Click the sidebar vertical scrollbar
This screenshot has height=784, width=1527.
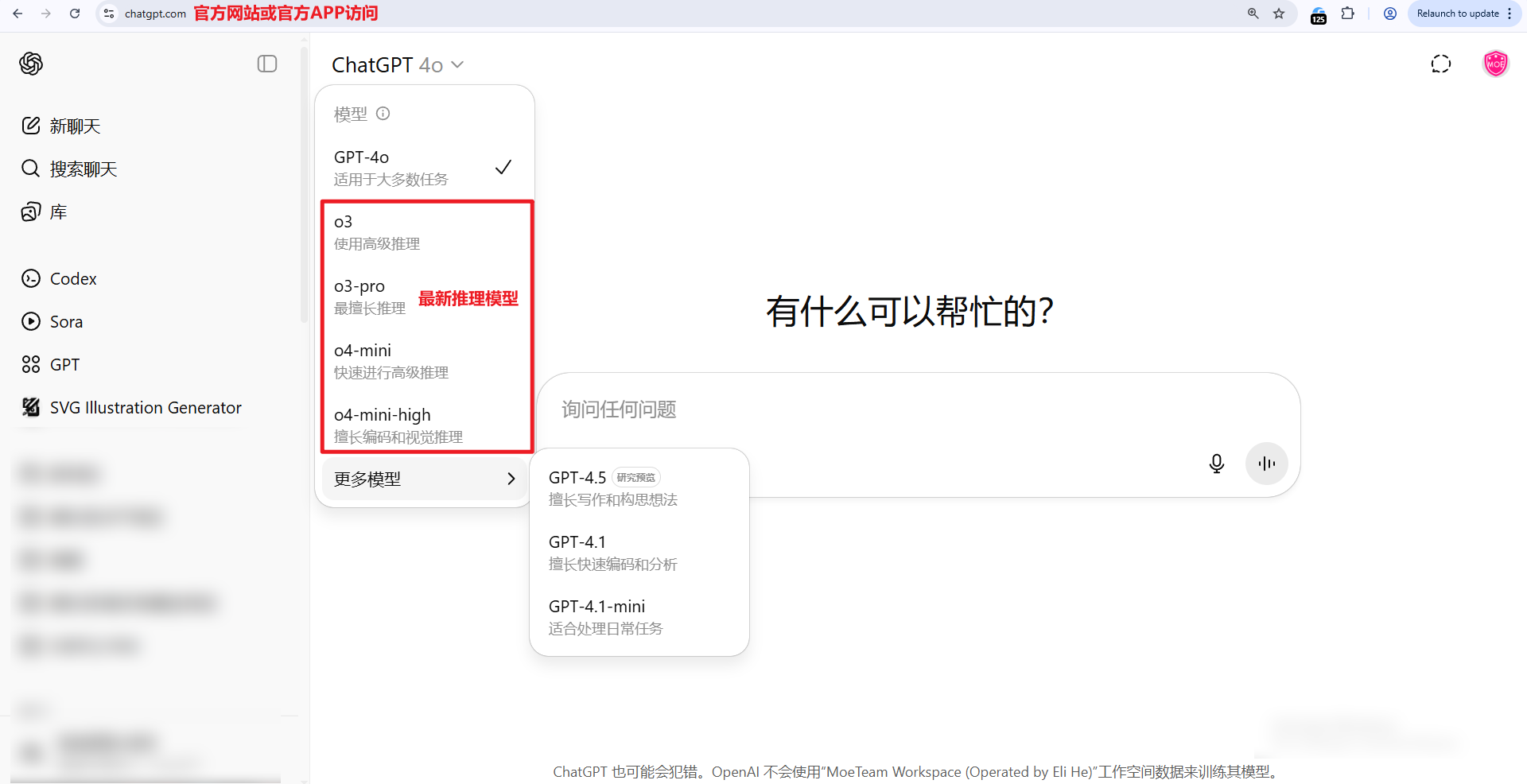[x=304, y=184]
